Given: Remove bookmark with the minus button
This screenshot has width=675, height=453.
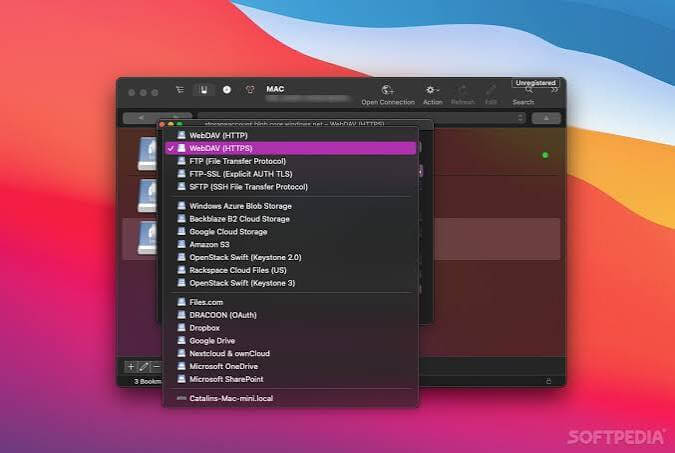Looking at the screenshot, I should pos(156,366).
